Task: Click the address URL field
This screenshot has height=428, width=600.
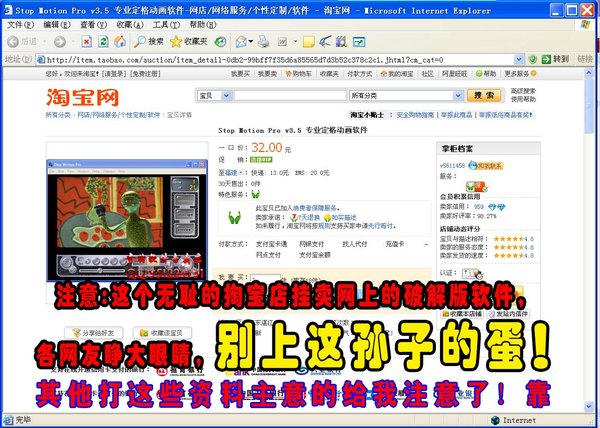Action: 279,60
